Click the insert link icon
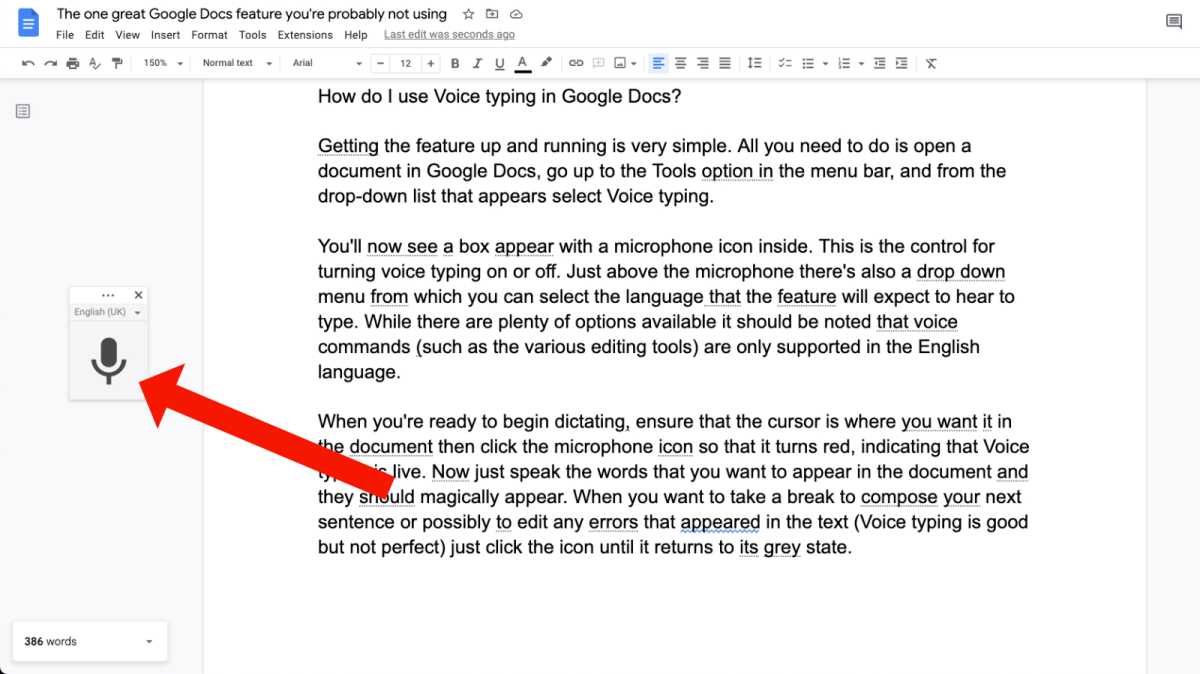 coord(576,63)
